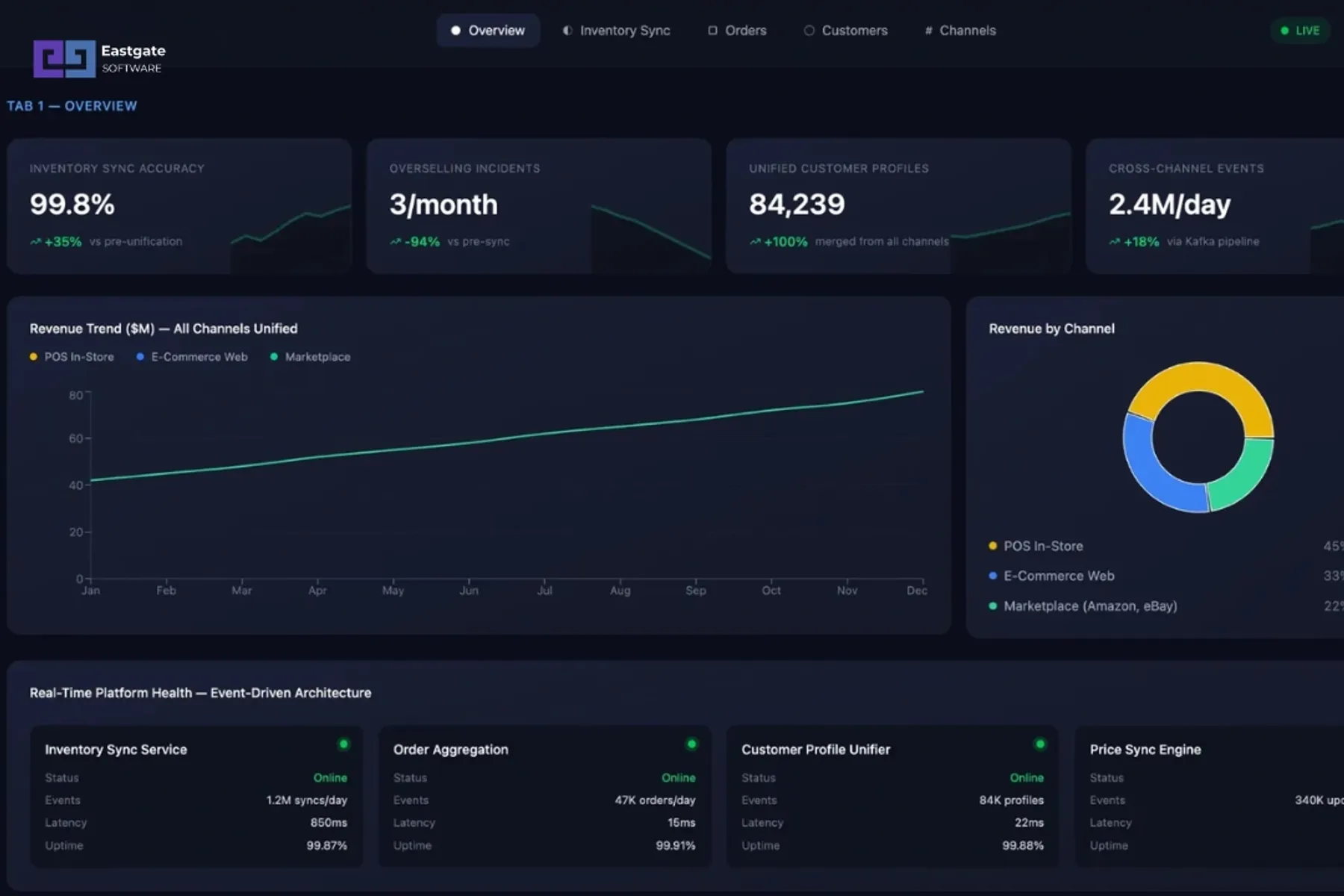This screenshot has width=1344, height=896.
Task: Click the square icon beside Orders
Action: coord(712,31)
